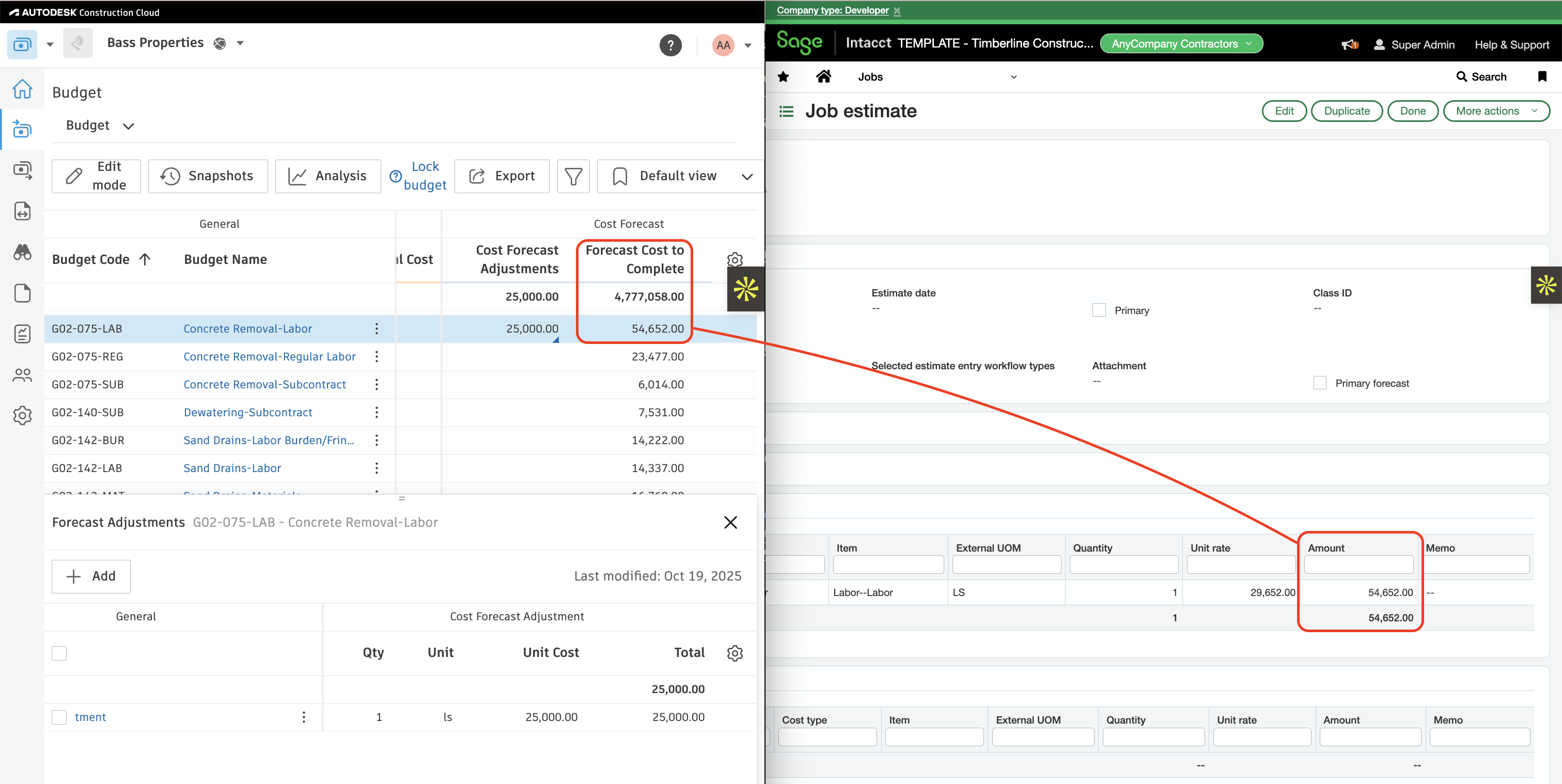Open the bookmark icon in Sage top bar
The height and width of the screenshot is (784, 1562).
coord(1542,76)
